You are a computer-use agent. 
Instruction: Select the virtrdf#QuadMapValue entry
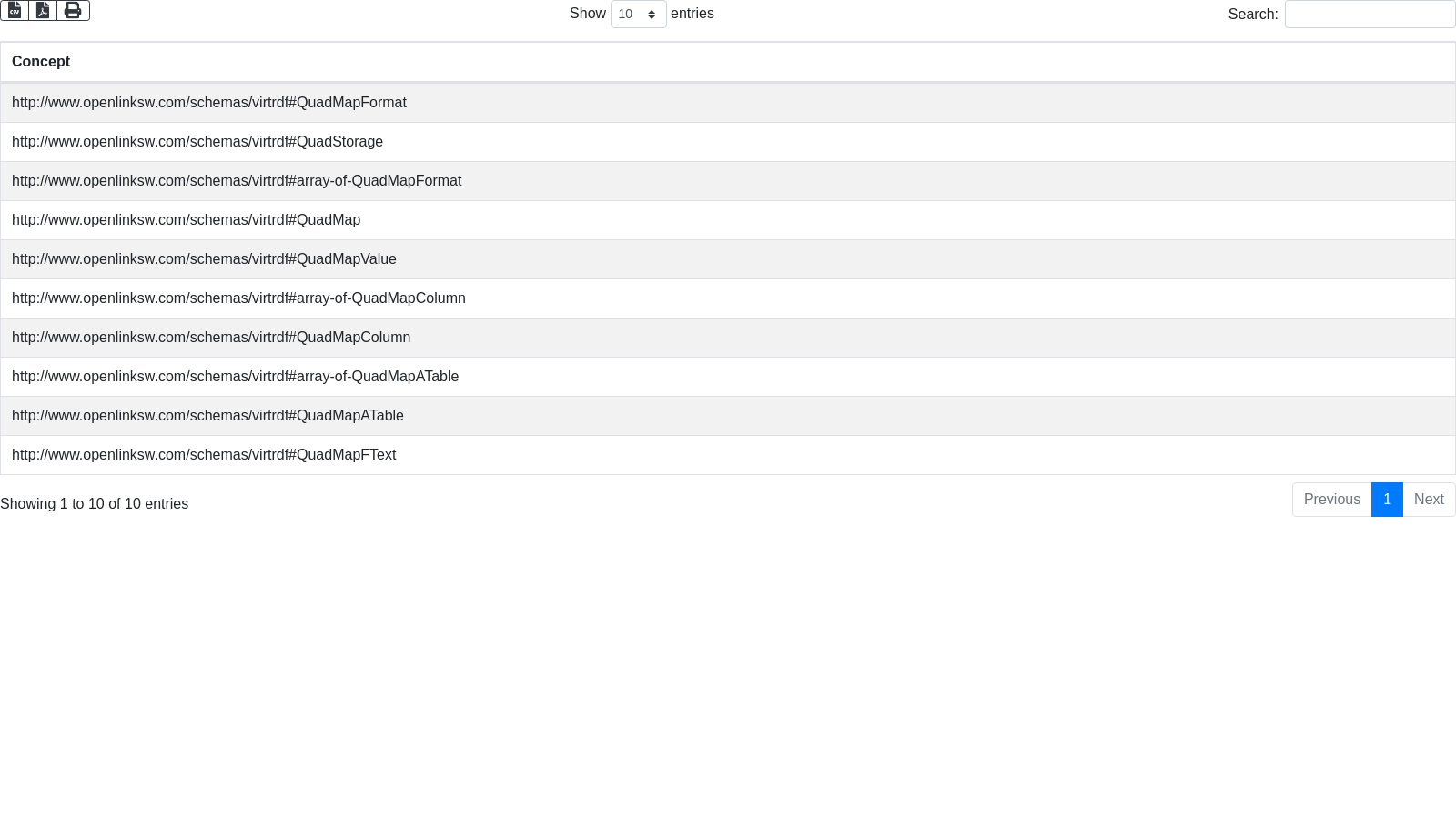click(x=204, y=259)
